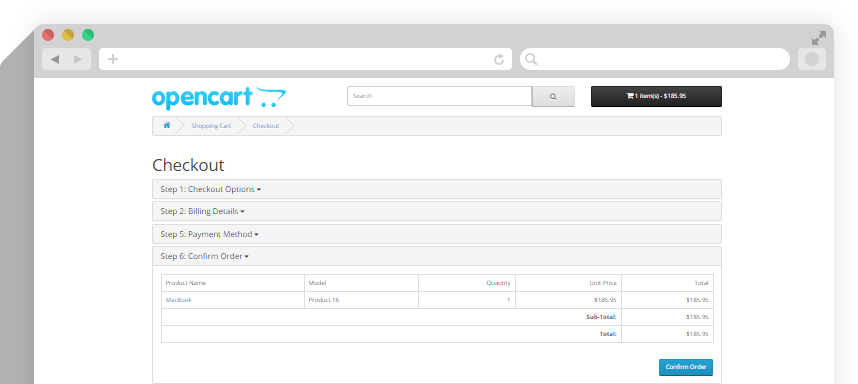Open Shopping Cart breadcrumb link
The width and height of the screenshot is (858, 384).
[x=211, y=126]
